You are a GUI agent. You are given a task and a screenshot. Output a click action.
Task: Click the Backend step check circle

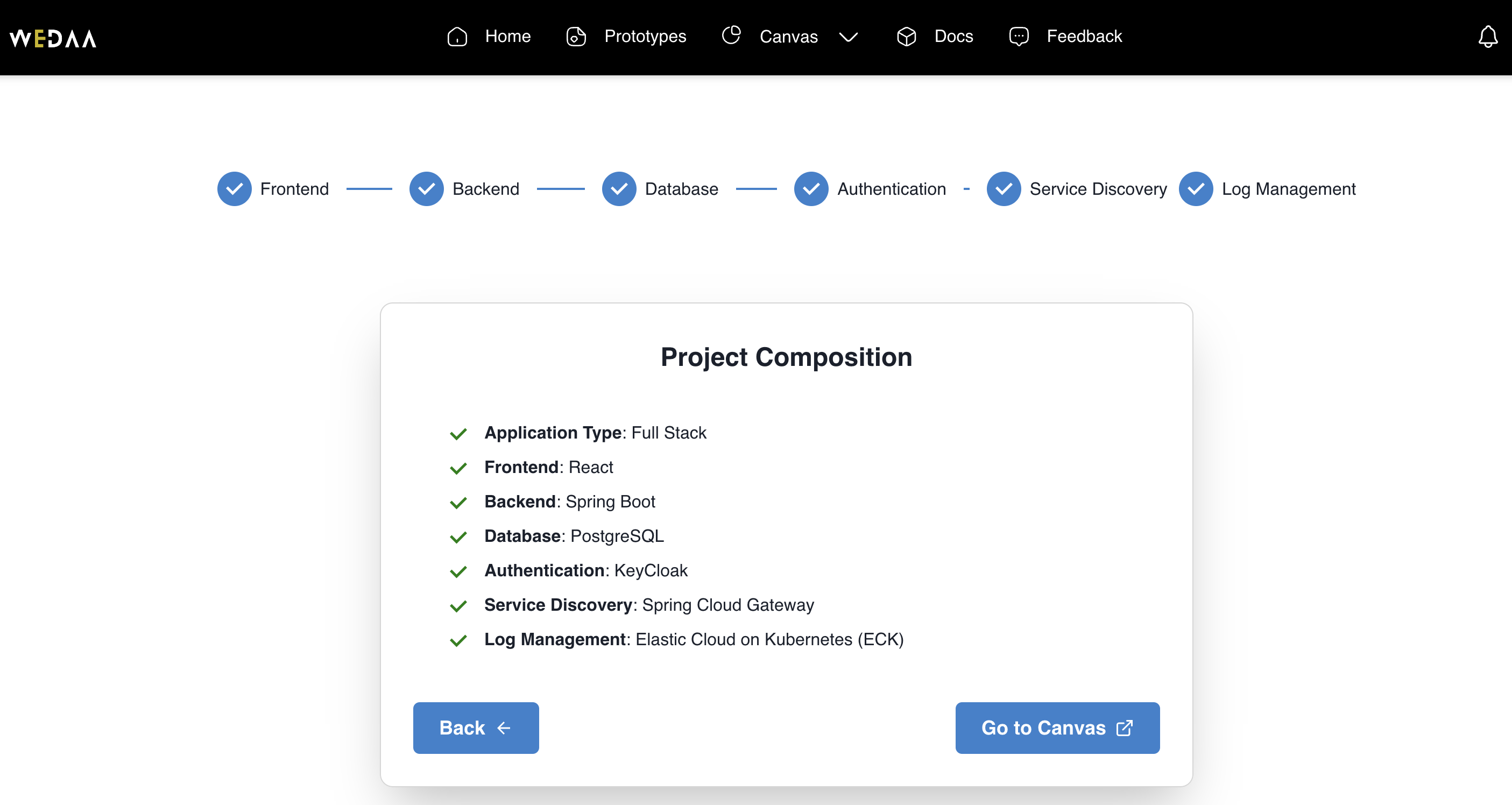(x=427, y=189)
